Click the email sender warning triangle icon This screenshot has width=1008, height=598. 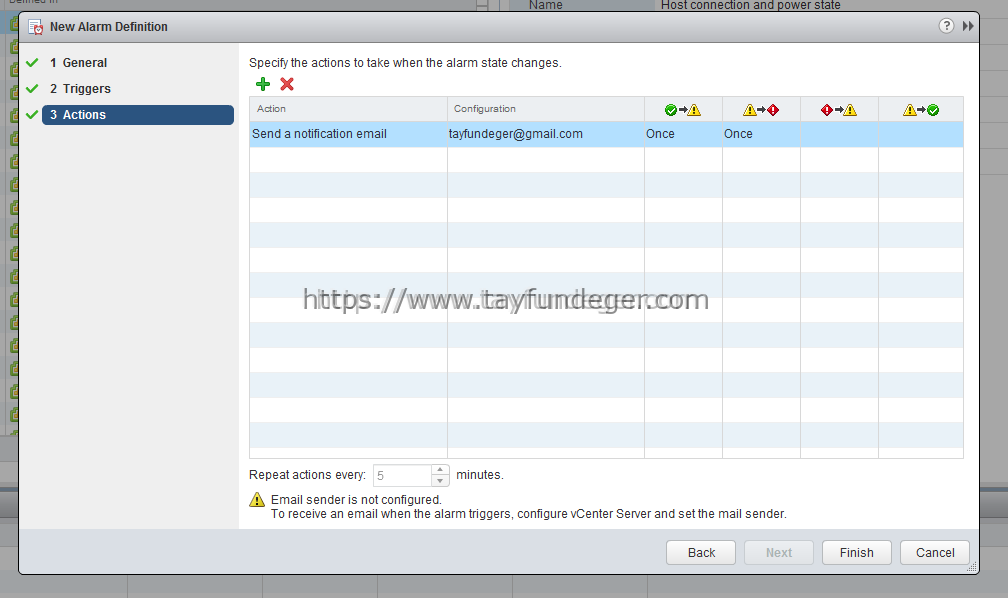tap(257, 500)
